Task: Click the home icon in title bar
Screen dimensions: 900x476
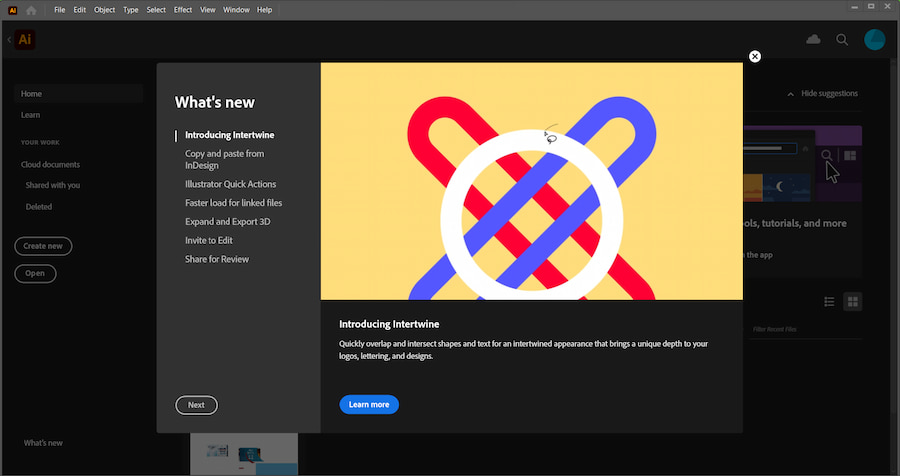Action: point(32,9)
